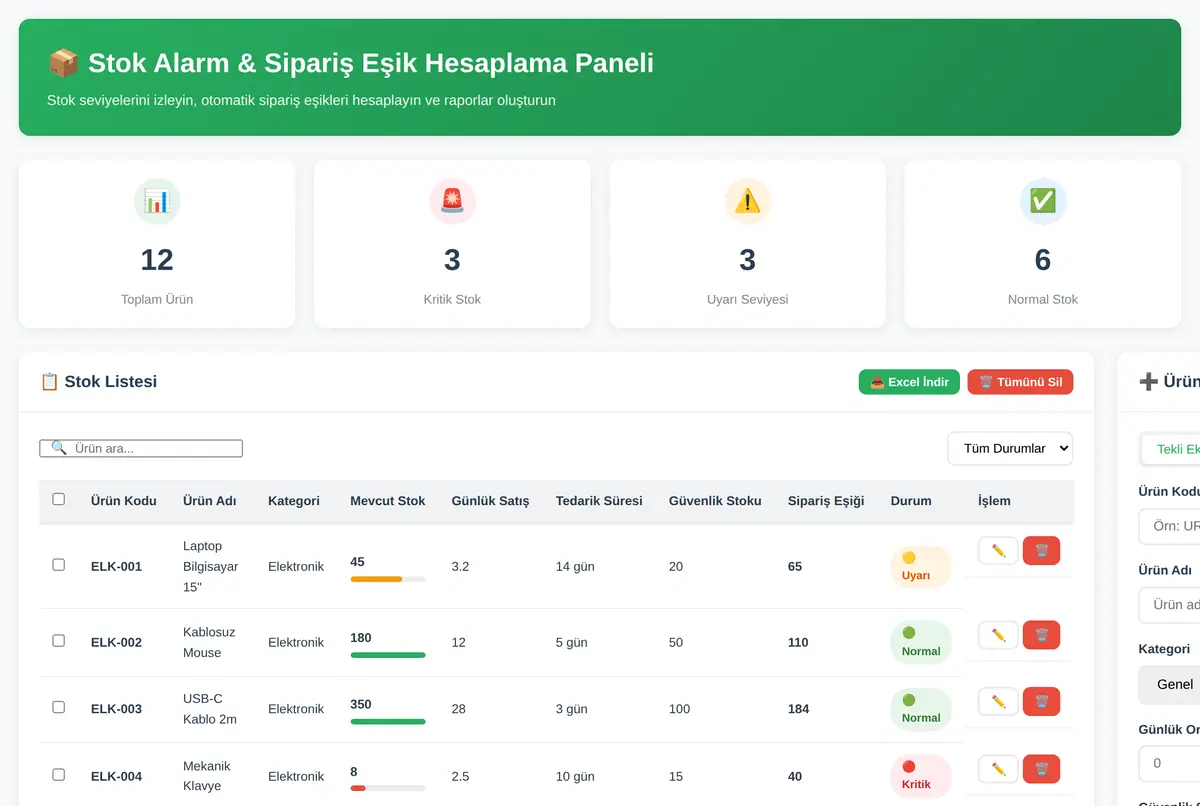Edit the ELK-004 Mekanik Klavye entry

tap(998, 769)
